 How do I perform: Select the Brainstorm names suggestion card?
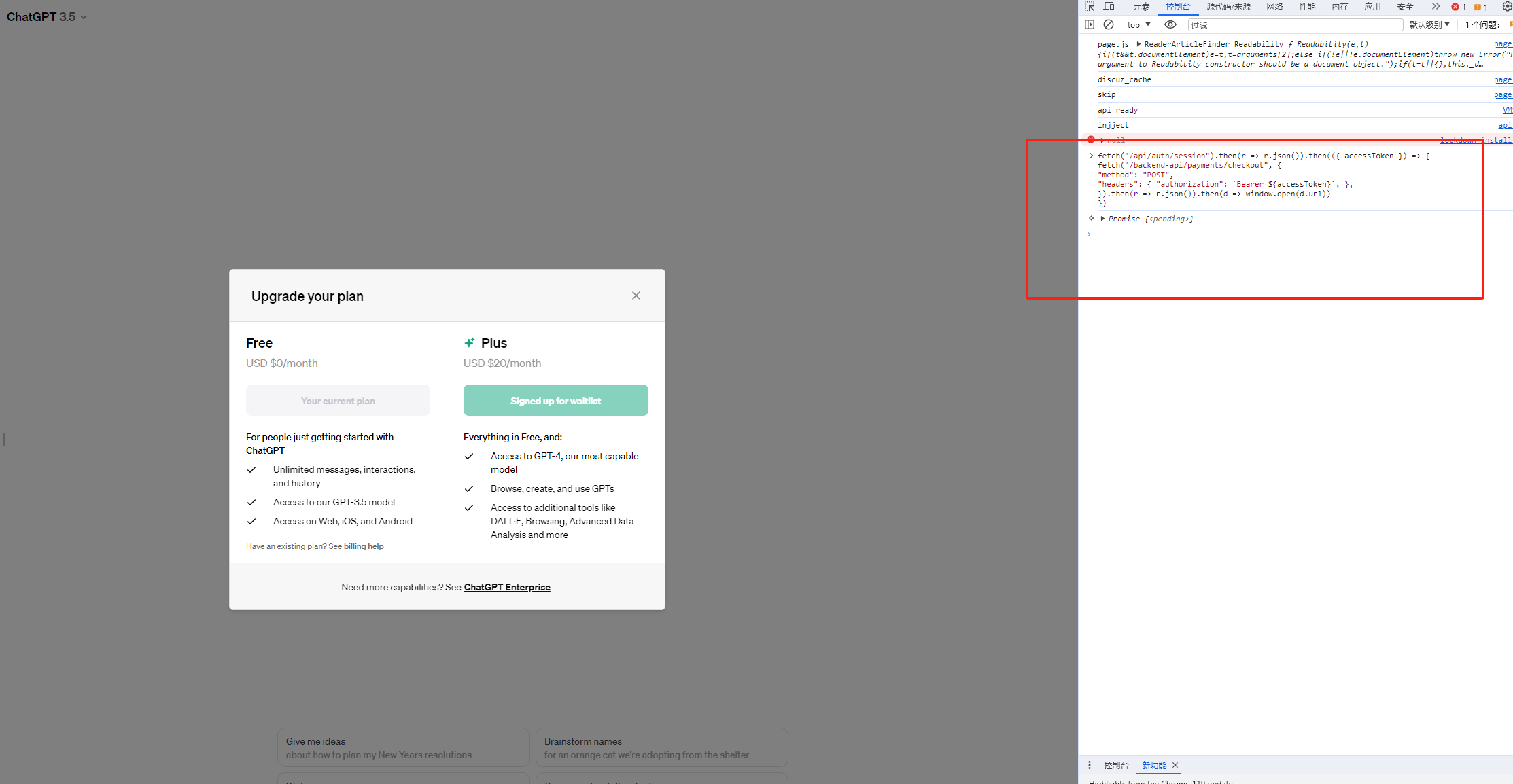point(661,747)
